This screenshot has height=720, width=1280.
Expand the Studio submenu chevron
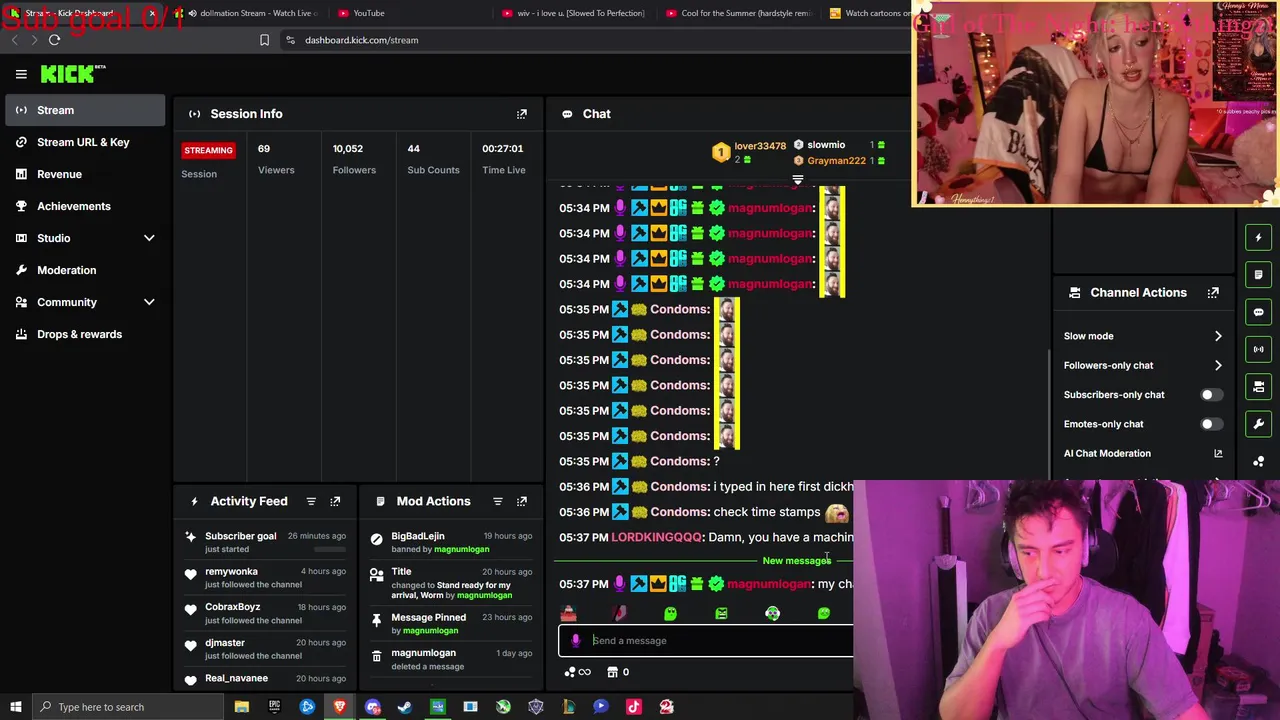tap(149, 238)
